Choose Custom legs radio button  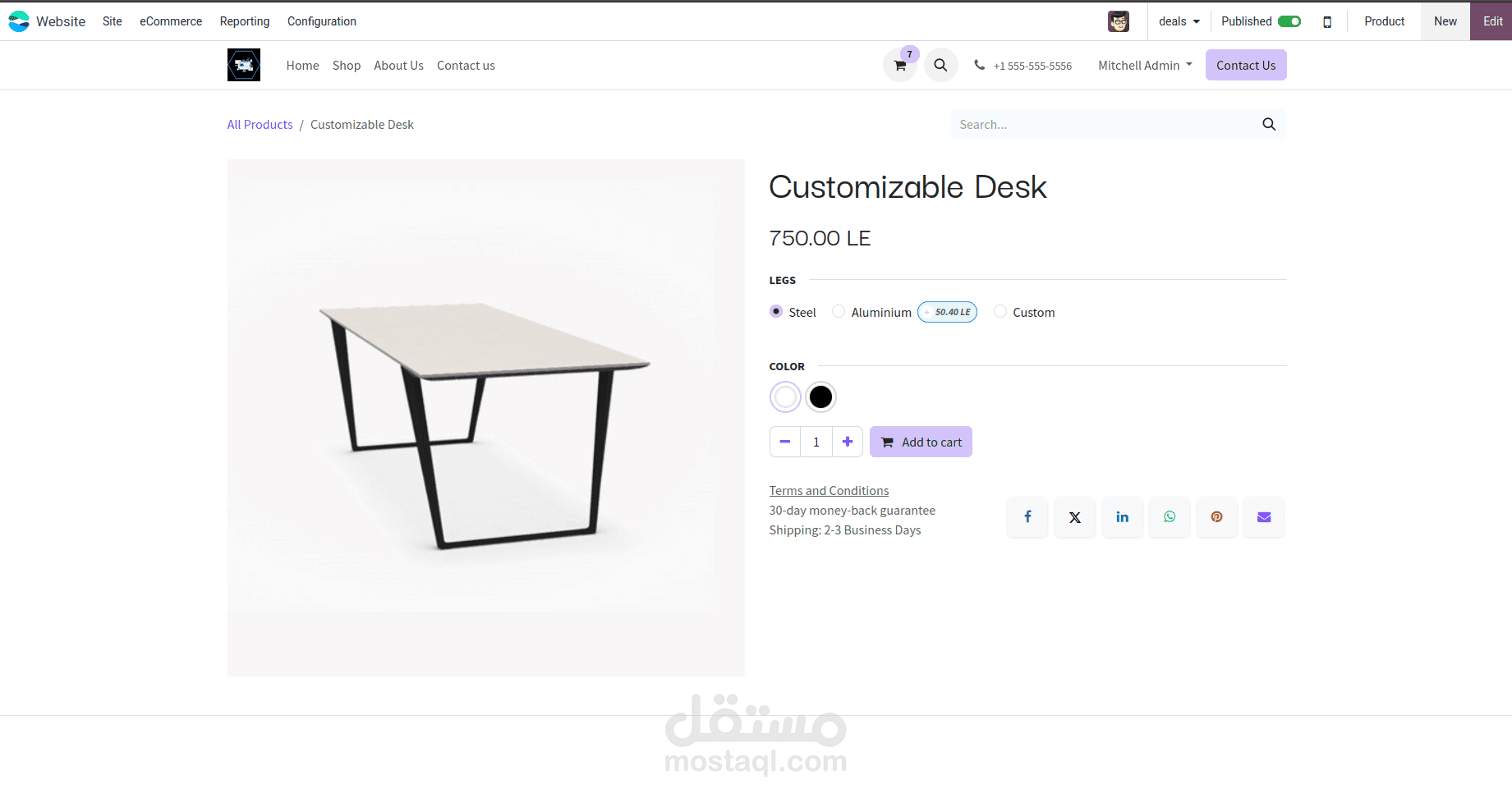1000,311
